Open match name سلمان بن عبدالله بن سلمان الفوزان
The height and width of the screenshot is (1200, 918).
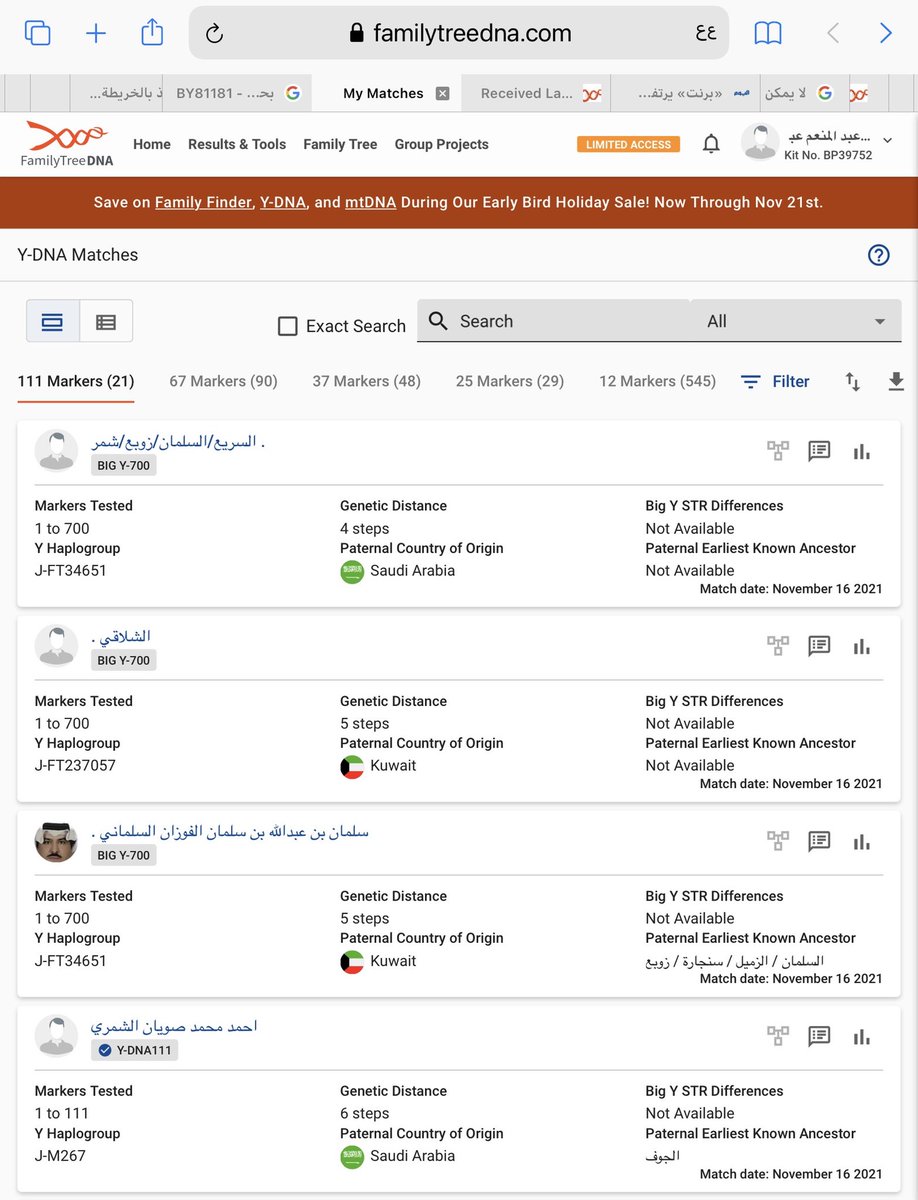click(x=230, y=832)
